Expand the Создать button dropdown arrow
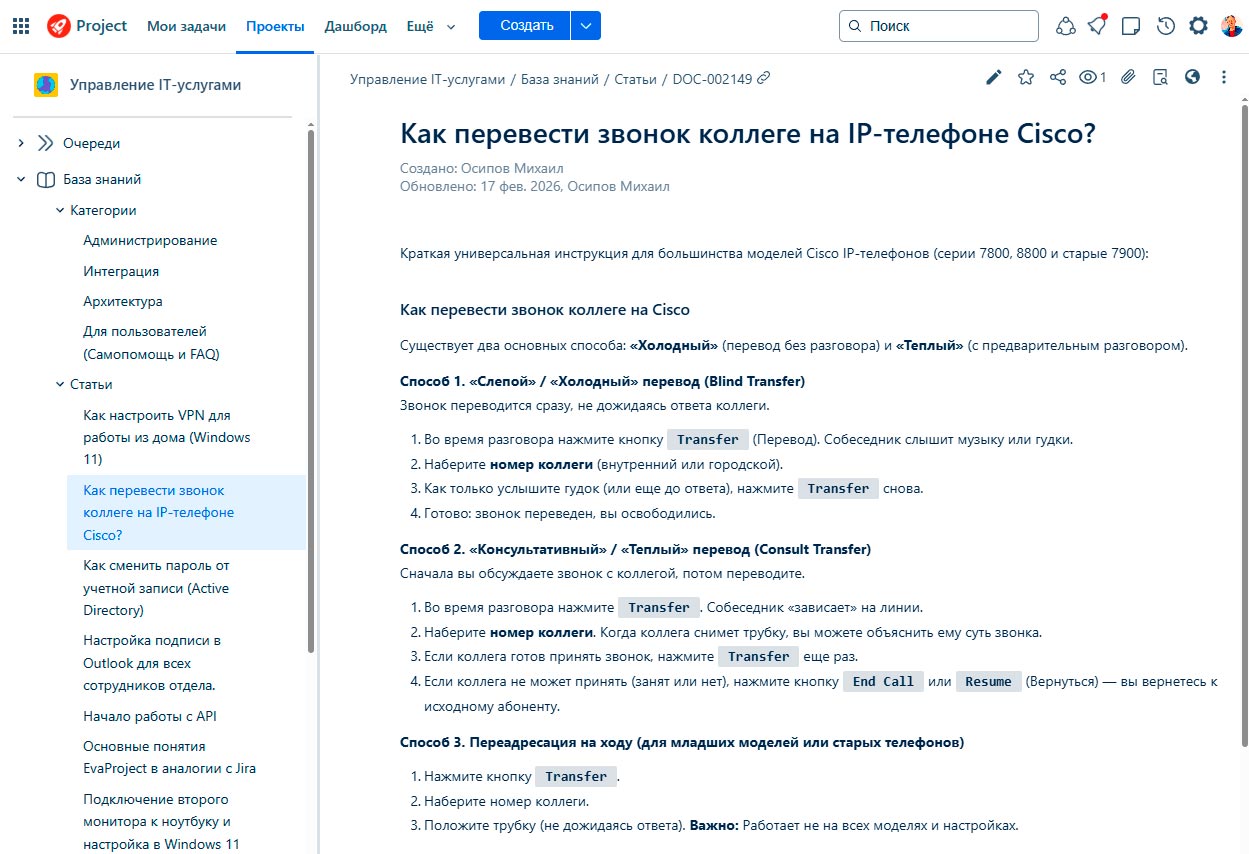Screen dimensions: 1249x854 pyautogui.click(x=587, y=25)
